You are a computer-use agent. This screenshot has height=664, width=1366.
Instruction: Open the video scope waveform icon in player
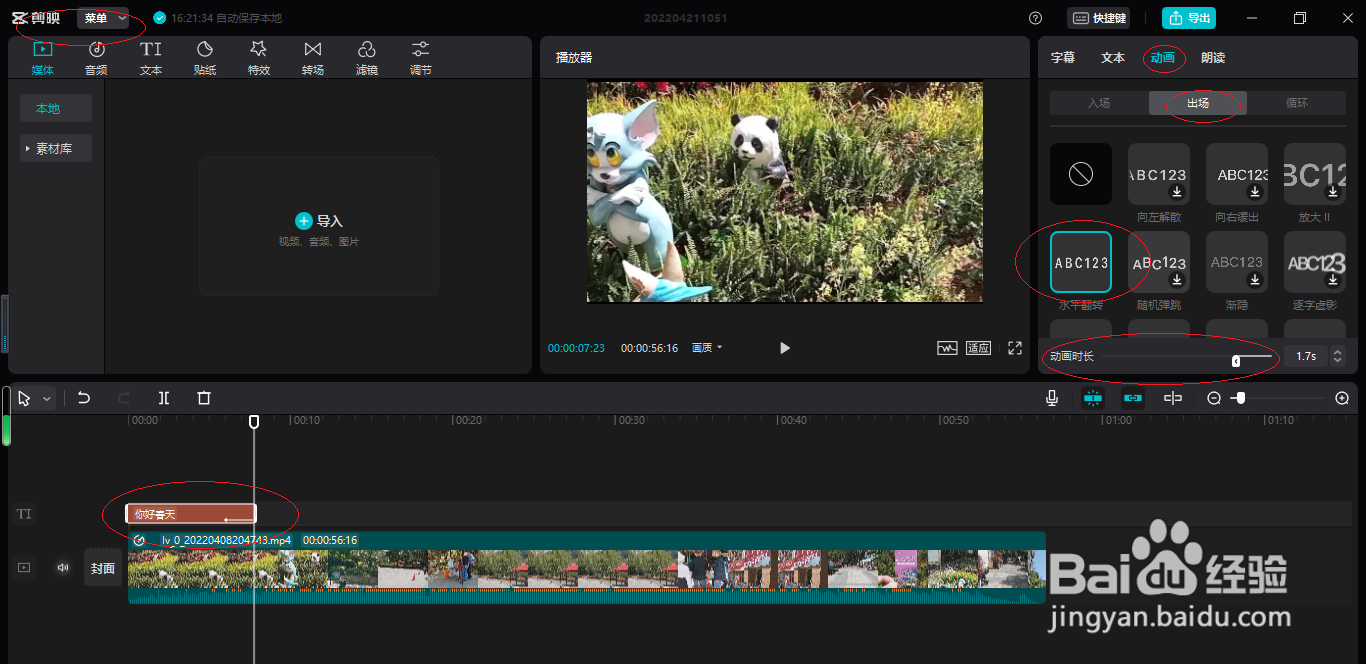point(947,348)
